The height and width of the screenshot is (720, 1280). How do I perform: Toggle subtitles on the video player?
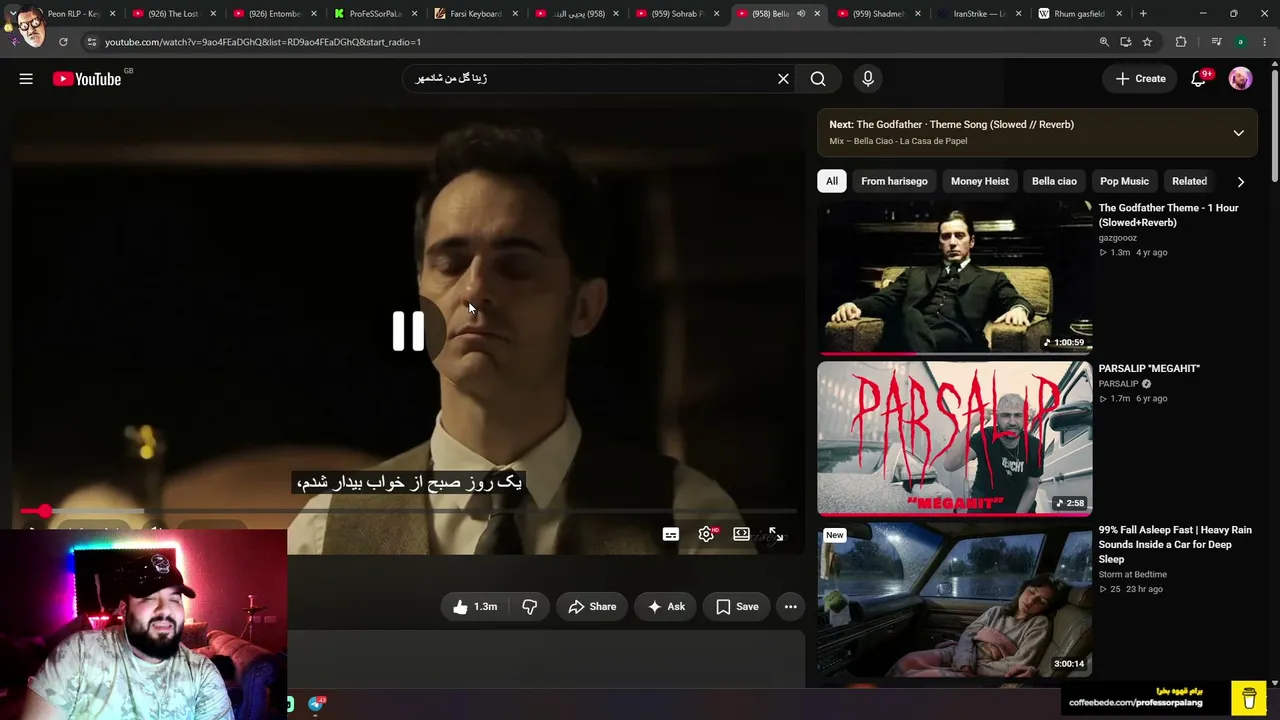[671, 534]
